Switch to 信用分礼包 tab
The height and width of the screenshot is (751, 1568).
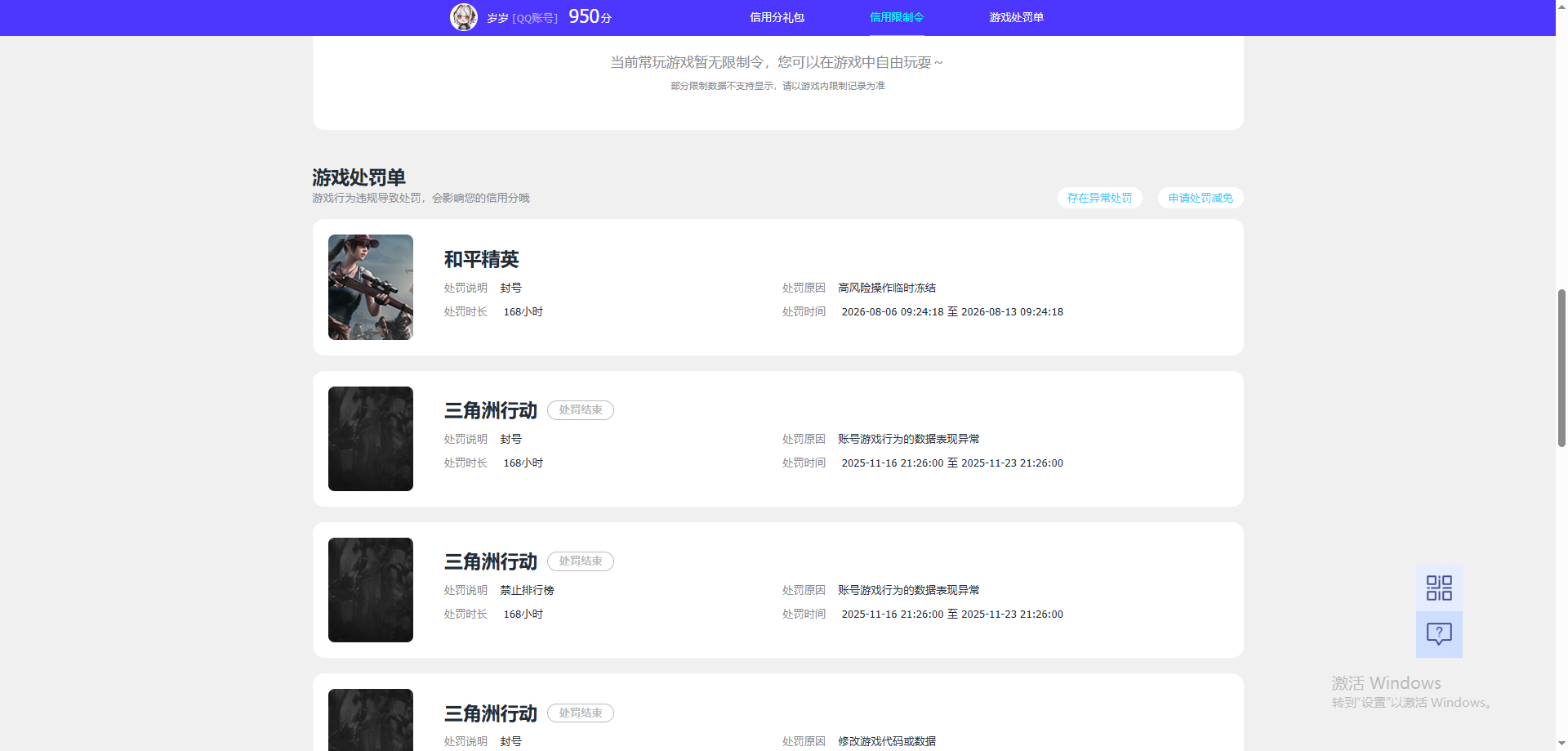(777, 17)
